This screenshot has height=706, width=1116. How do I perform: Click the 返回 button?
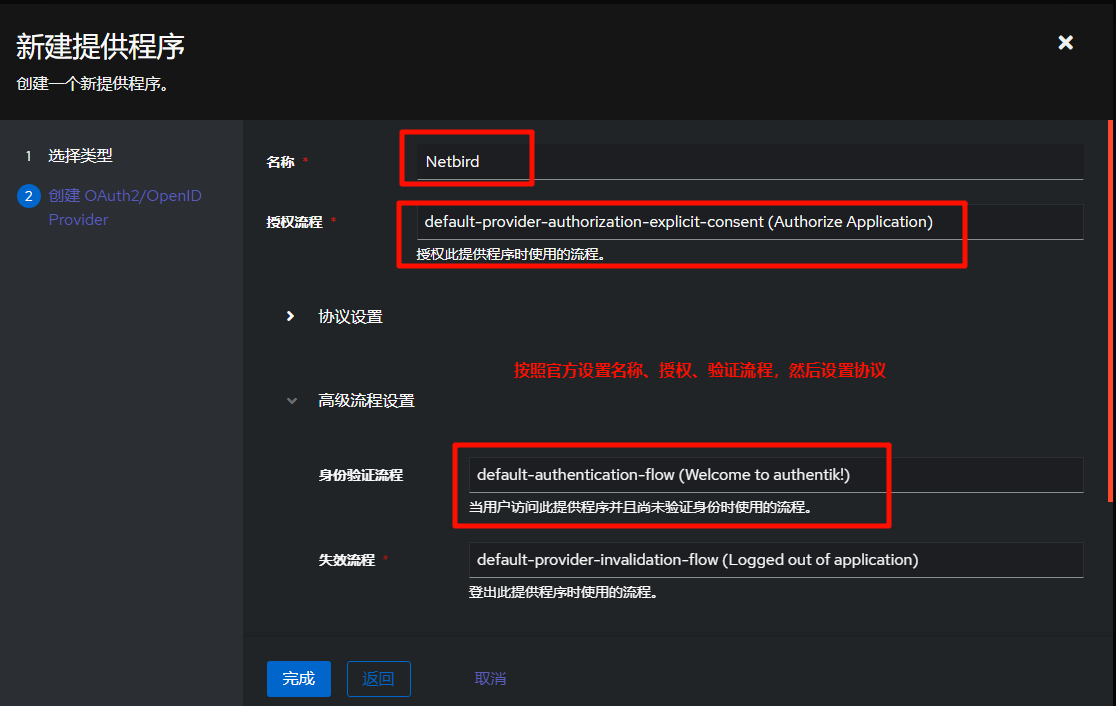click(x=378, y=679)
